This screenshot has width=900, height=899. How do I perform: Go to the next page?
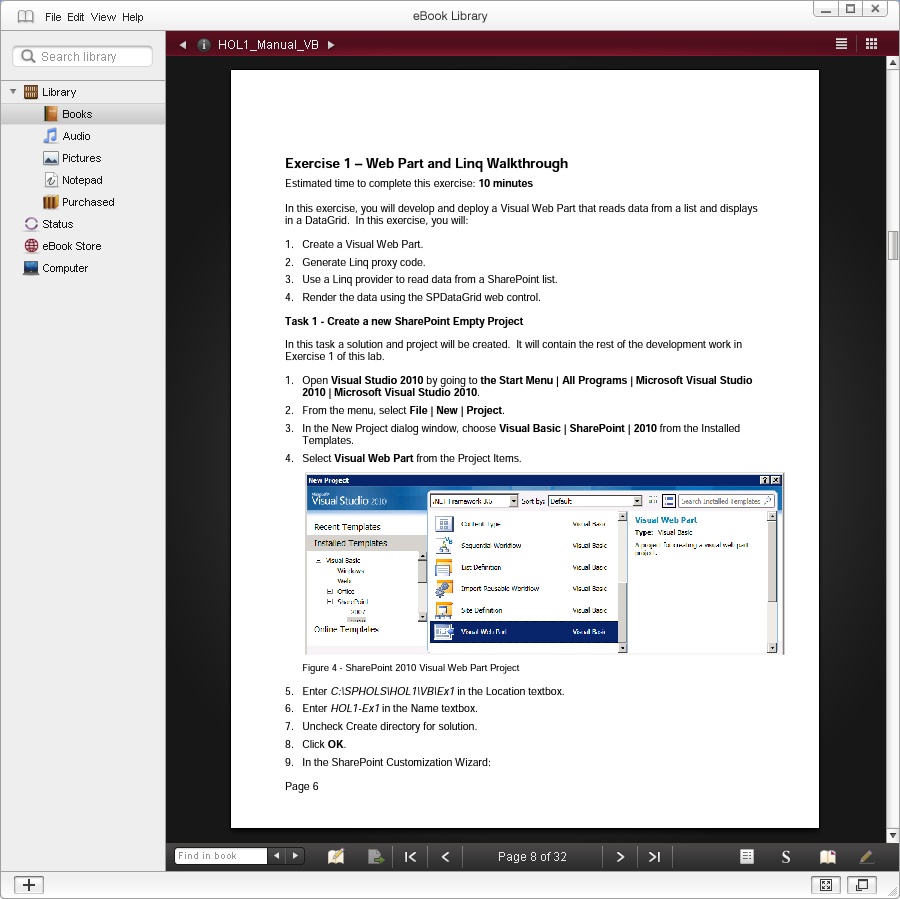(620, 857)
